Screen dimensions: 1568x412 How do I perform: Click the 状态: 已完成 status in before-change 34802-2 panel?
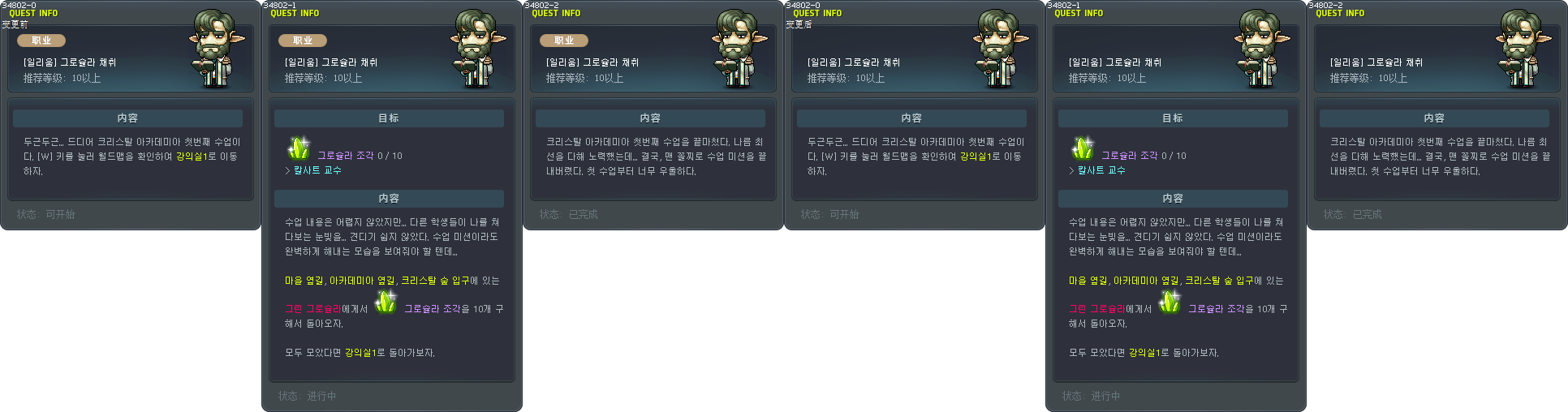pyautogui.click(x=568, y=215)
